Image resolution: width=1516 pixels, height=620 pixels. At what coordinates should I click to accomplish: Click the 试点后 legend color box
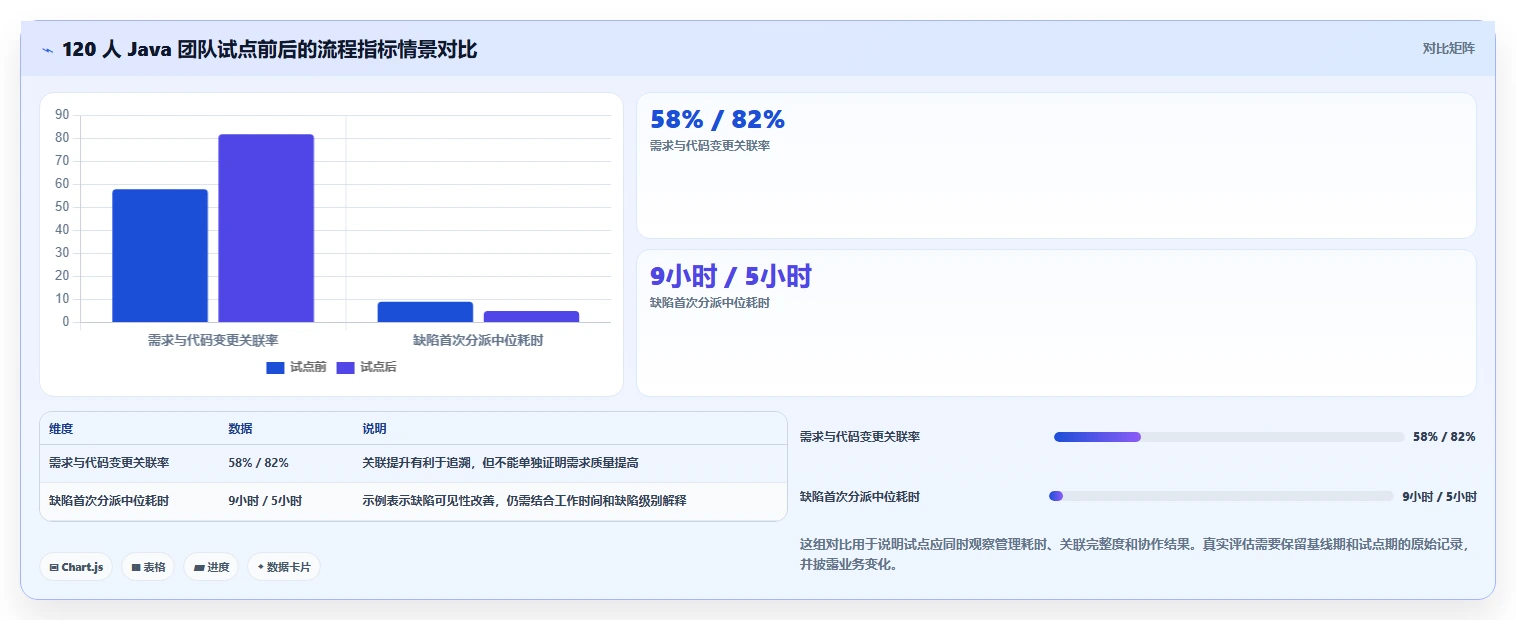[x=345, y=368]
